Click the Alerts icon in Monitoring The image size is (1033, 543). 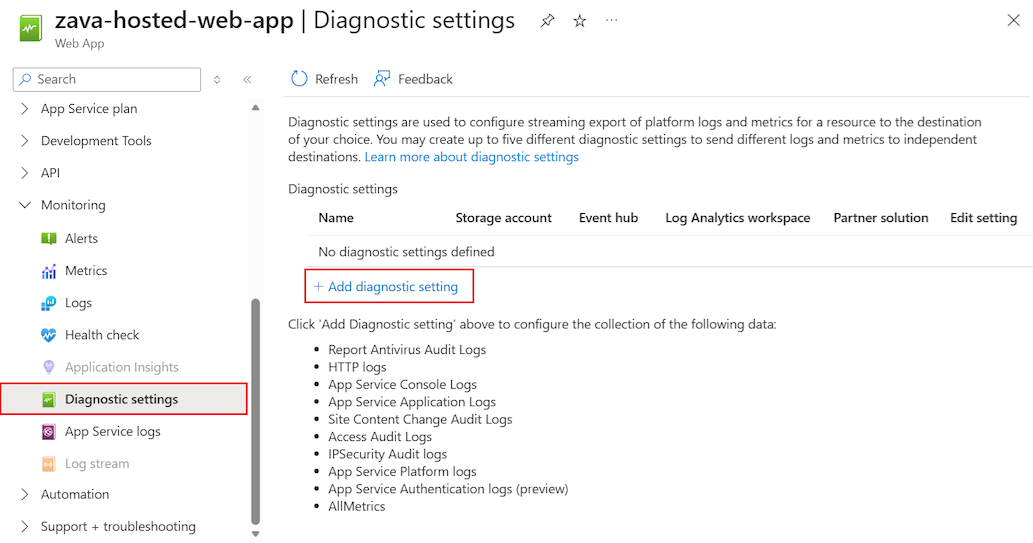click(x=49, y=239)
